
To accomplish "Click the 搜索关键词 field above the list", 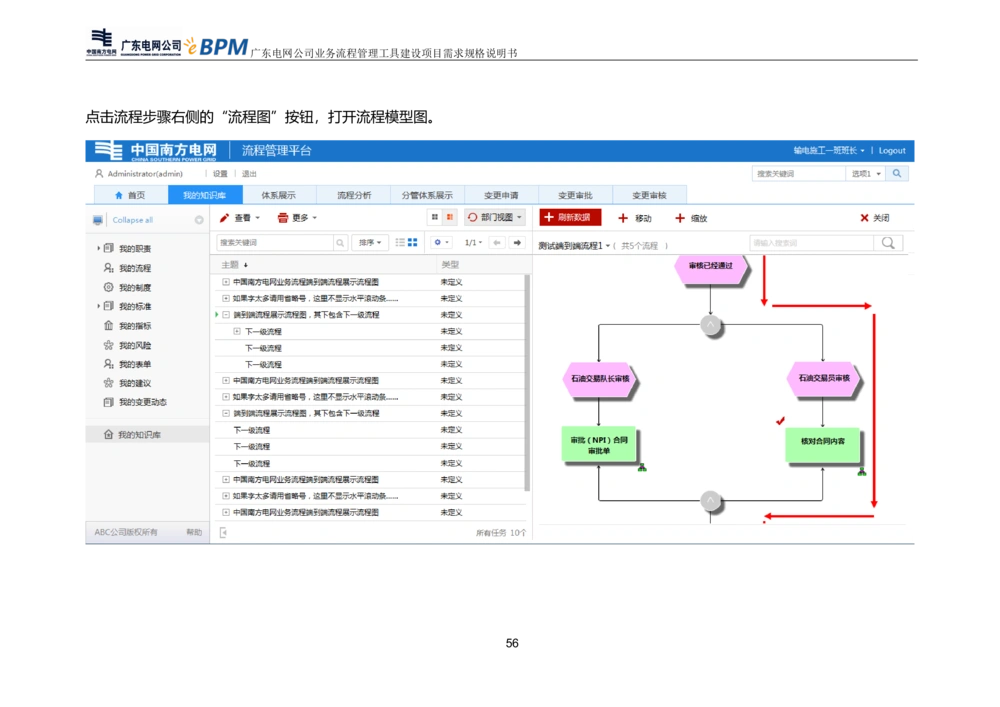I will [x=275, y=243].
